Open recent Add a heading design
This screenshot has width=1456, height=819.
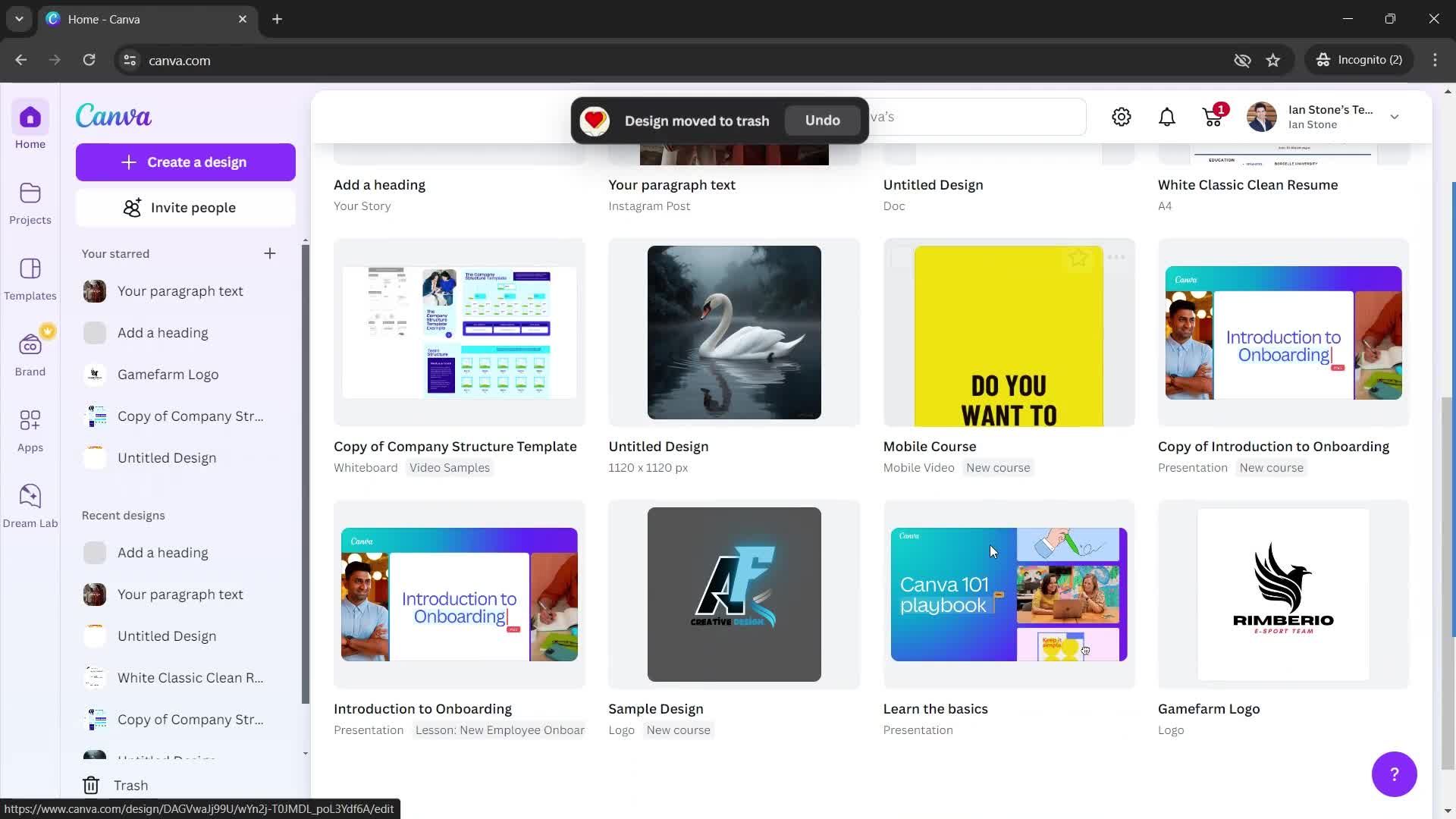[x=180, y=553]
